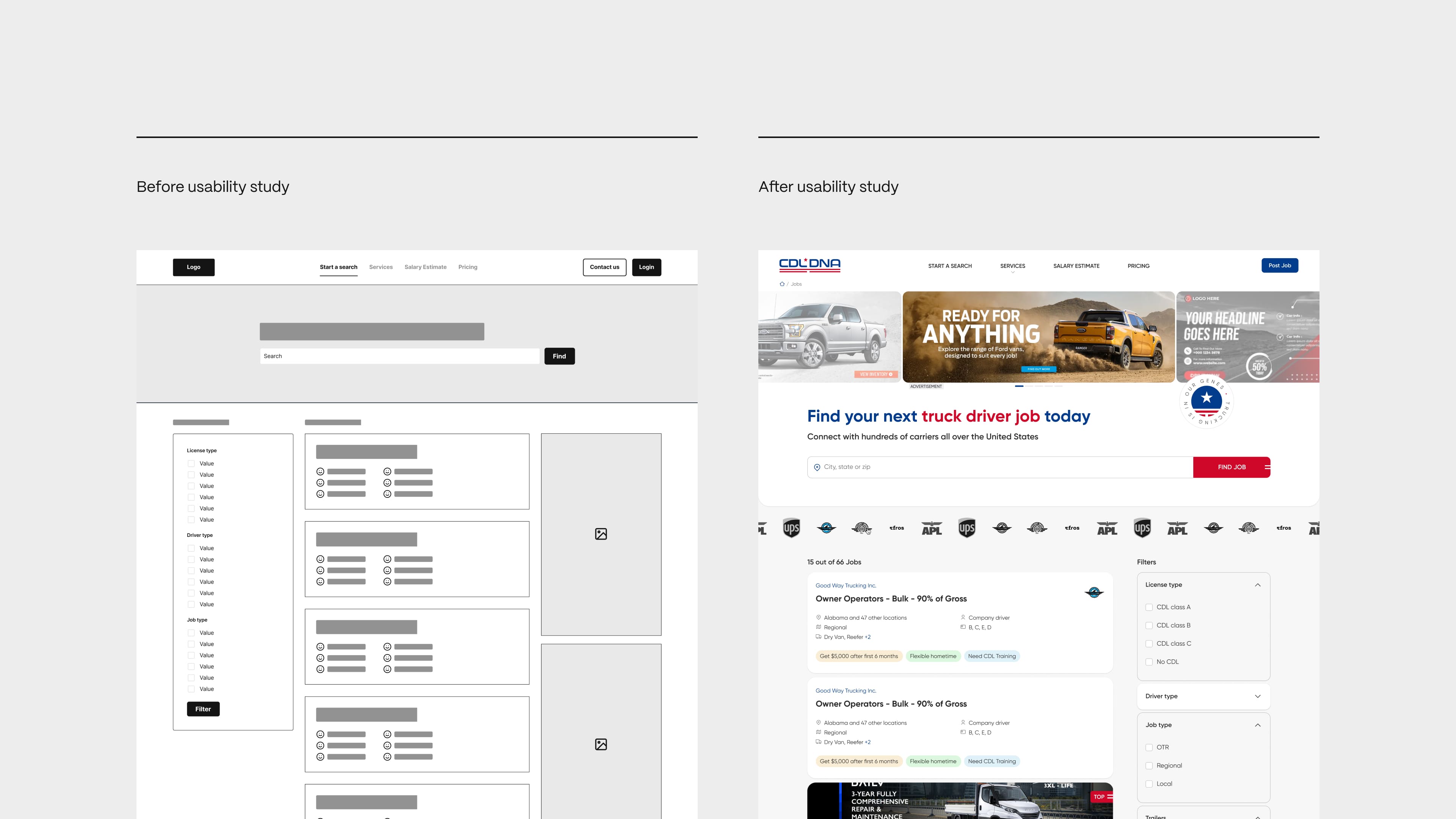
Task: Check the CDL class A checkbox
Action: (x=1149, y=607)
